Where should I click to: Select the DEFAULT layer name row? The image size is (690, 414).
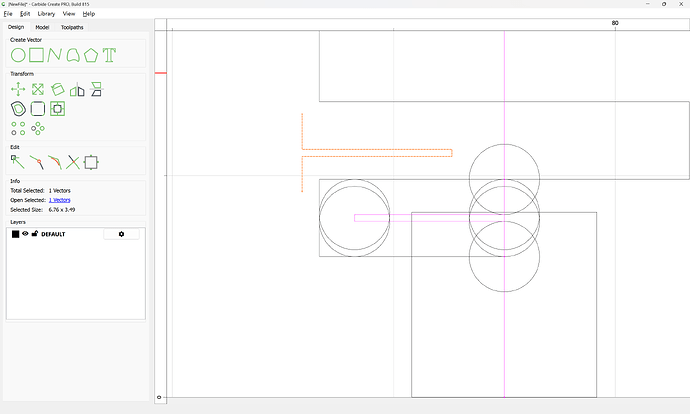point(53,234)
